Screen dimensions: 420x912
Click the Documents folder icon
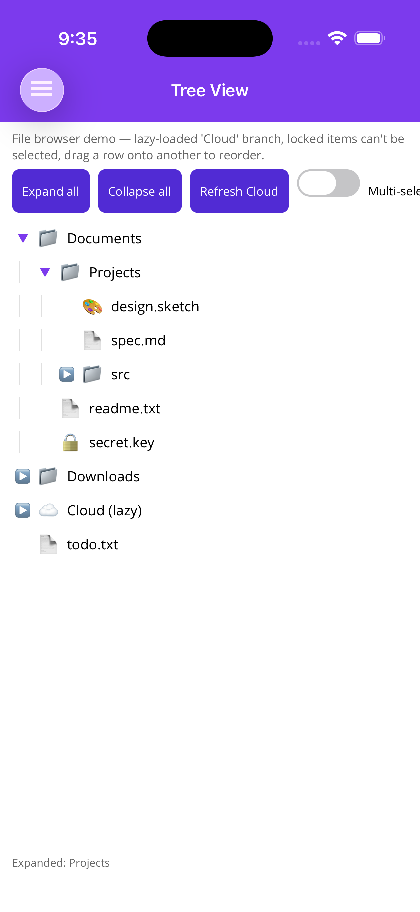point(48,238)
